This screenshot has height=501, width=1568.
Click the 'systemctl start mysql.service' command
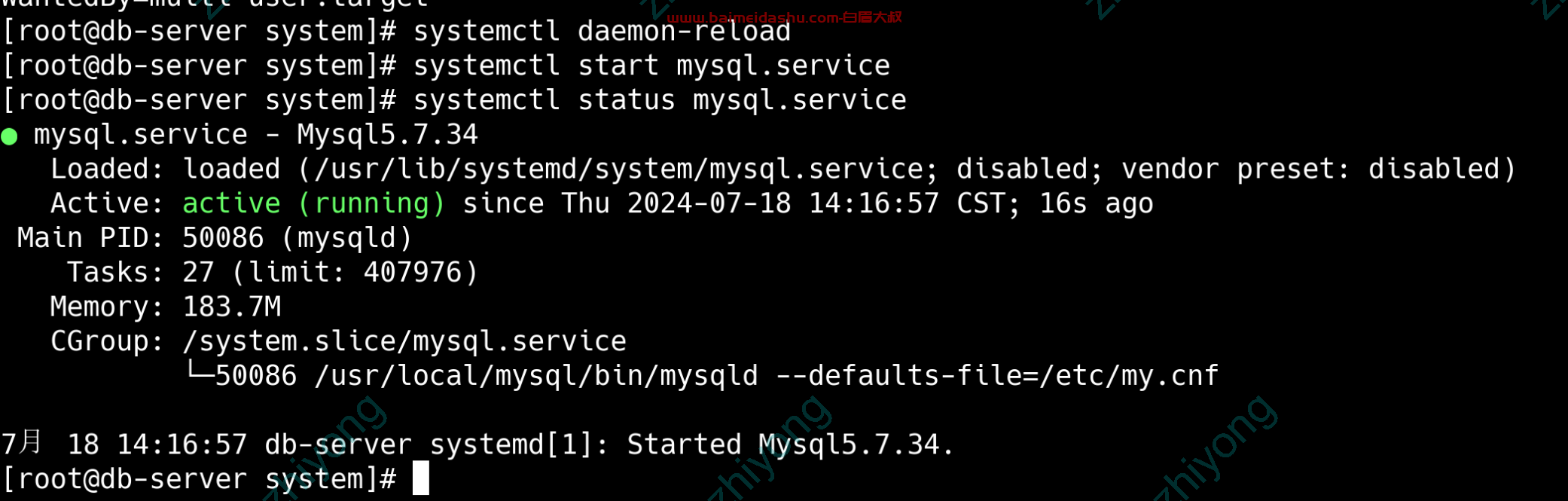point(651,66)
